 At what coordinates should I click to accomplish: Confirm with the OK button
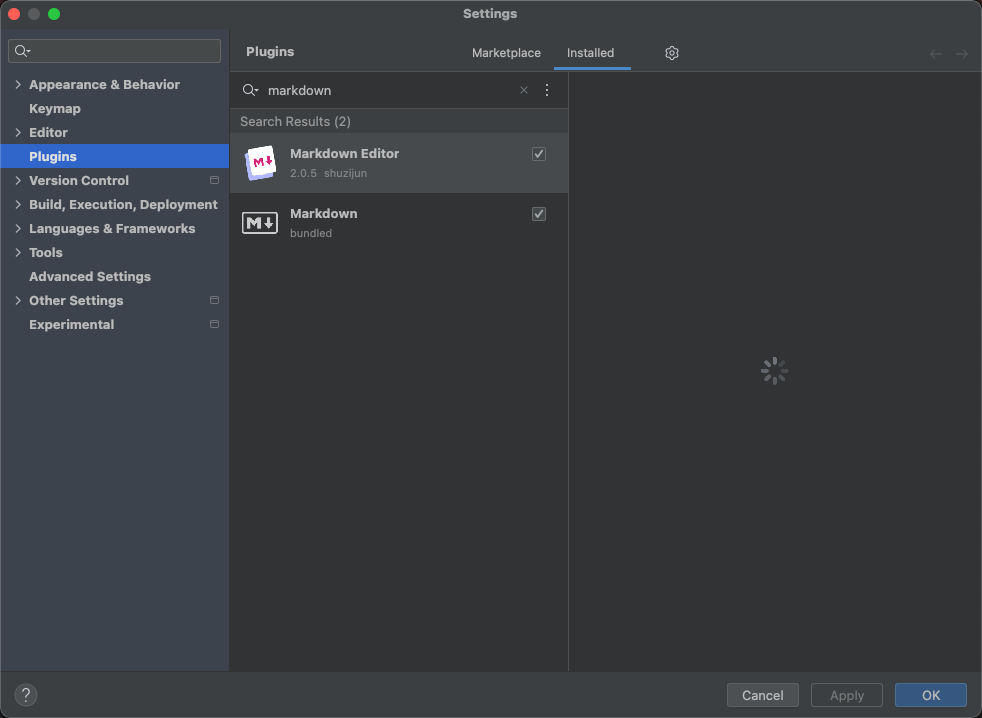[931, 695]
